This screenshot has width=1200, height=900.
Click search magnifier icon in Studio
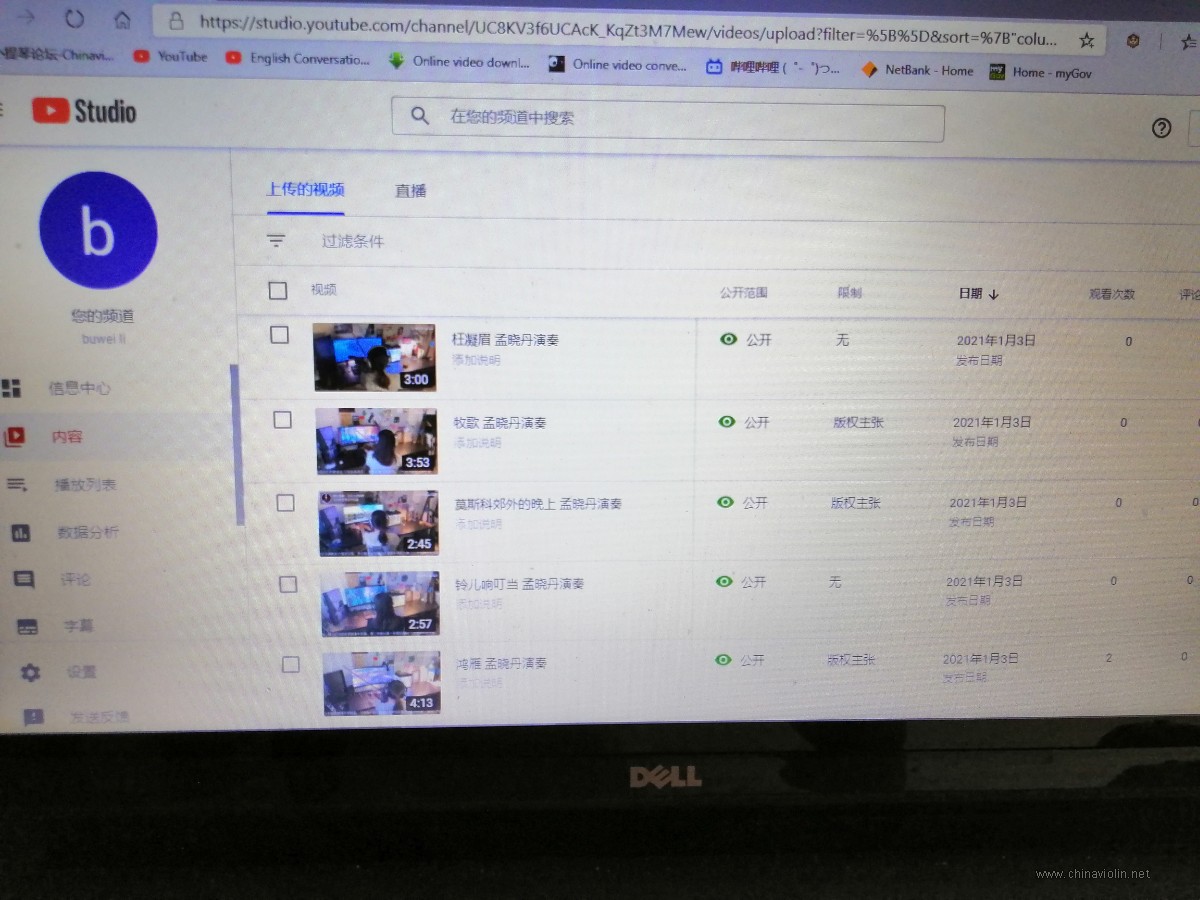click(x=421, y=116)
